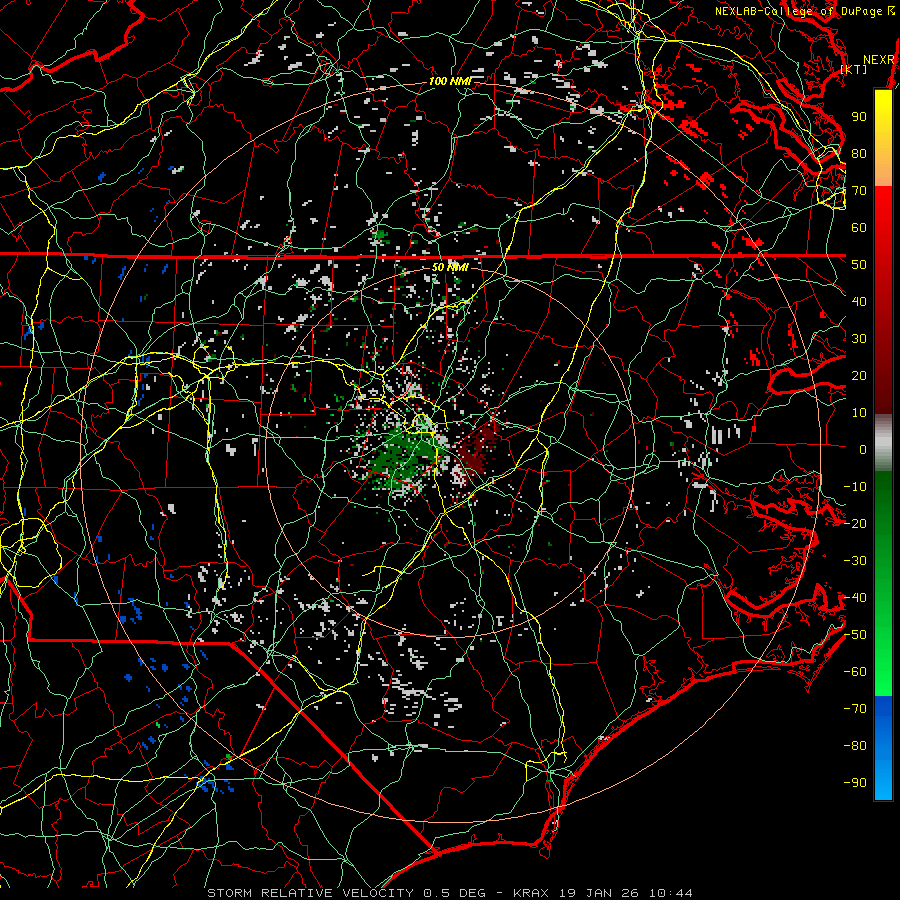Image resolution: width=900 pixels, height=900 pixels.
Task: Click the gray zero-velocity segment of color scale
Action: [883, 443]
